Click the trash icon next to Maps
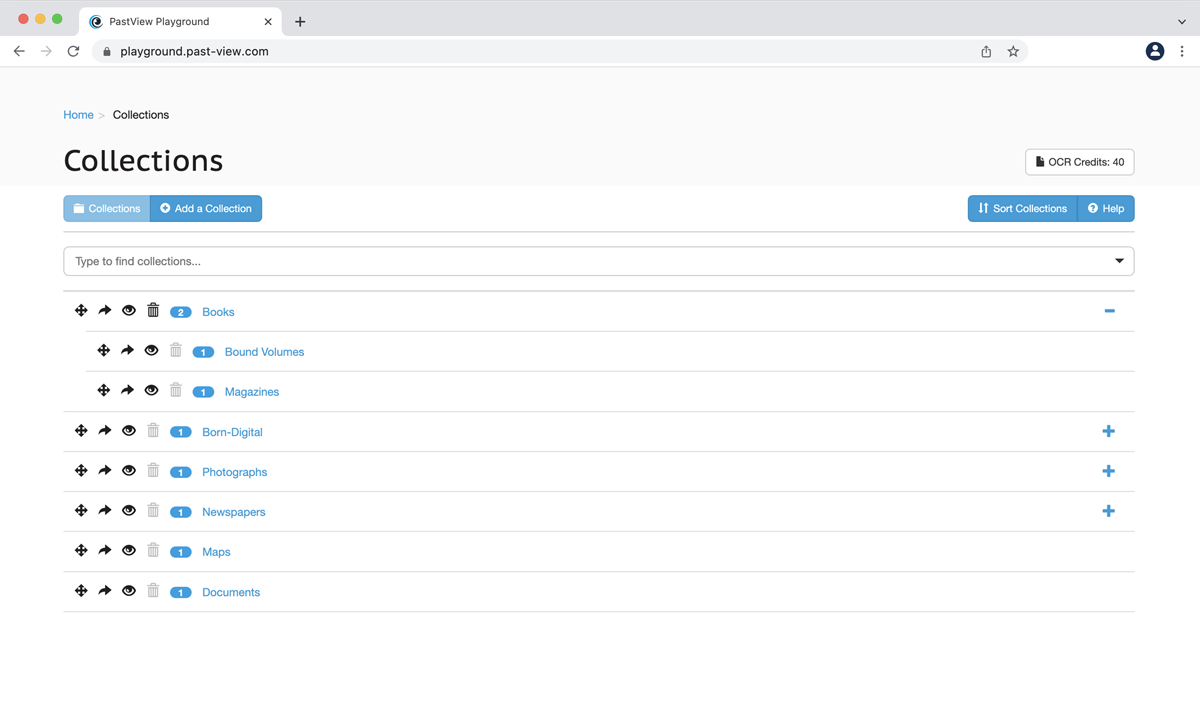The height and width of the screenshot is (716, 1200). click(153, 551)
